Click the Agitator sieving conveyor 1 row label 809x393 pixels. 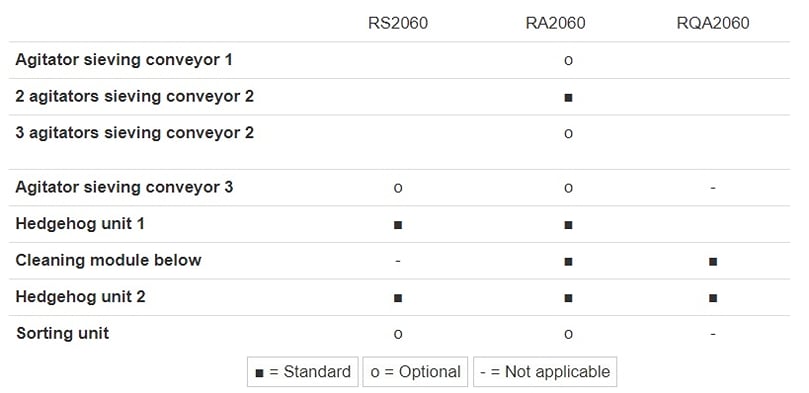[x=124, y=60]
